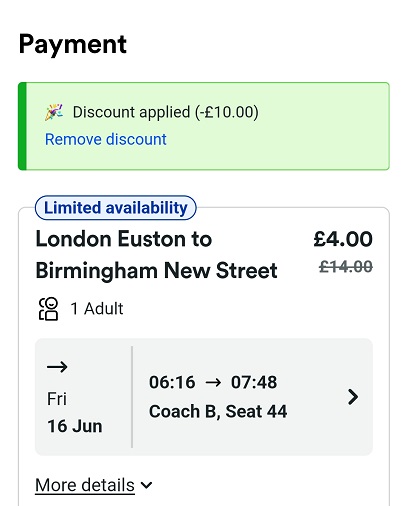
Task: Click the adult passenger icon
Action: point(48,309)
